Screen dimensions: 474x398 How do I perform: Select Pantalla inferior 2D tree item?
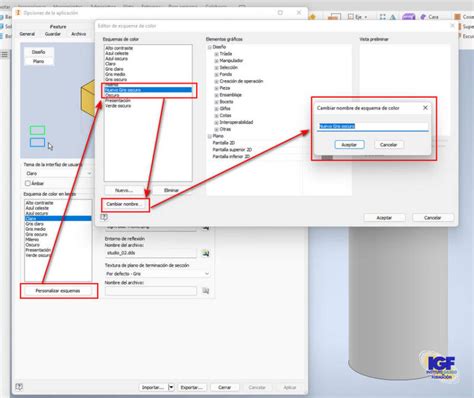[231, 156]
